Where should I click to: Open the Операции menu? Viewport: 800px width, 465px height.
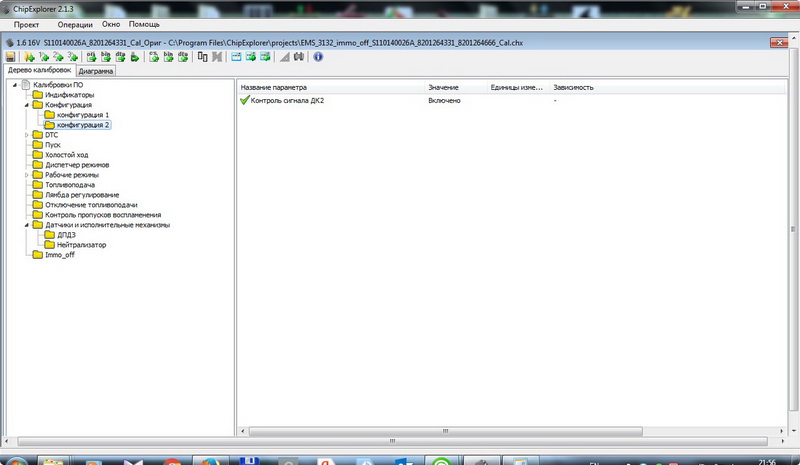(76, 23)
